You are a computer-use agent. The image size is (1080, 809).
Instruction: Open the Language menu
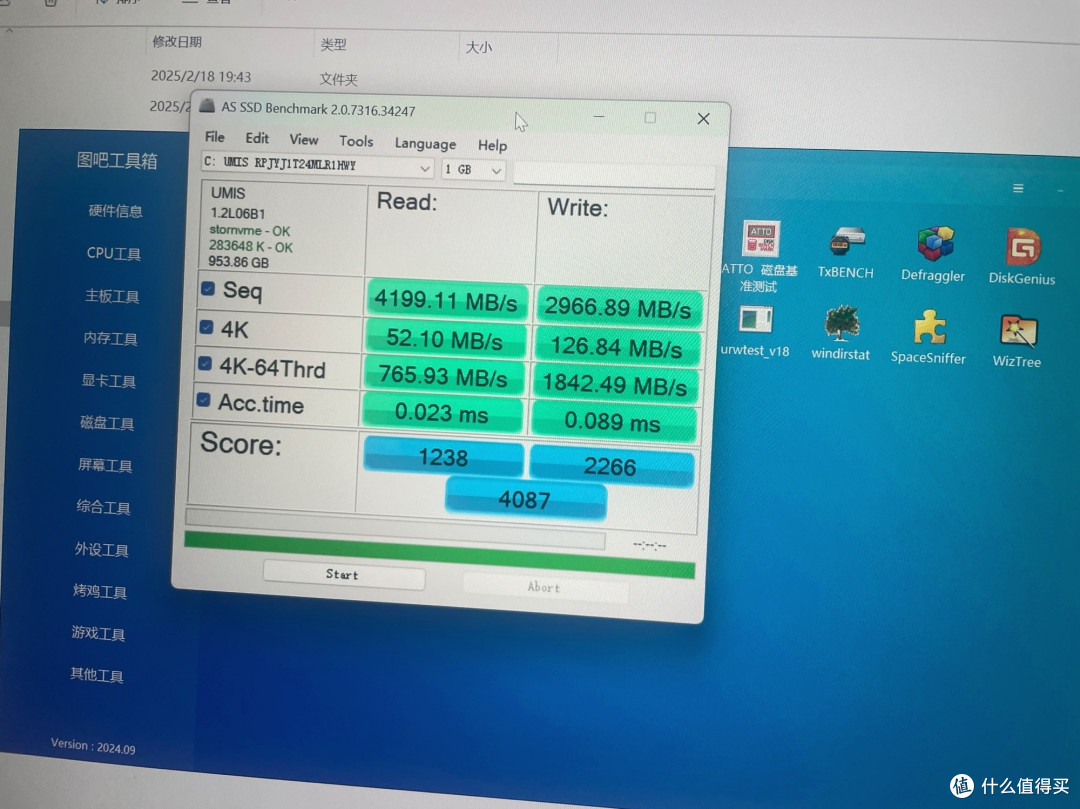click(425, 143)
